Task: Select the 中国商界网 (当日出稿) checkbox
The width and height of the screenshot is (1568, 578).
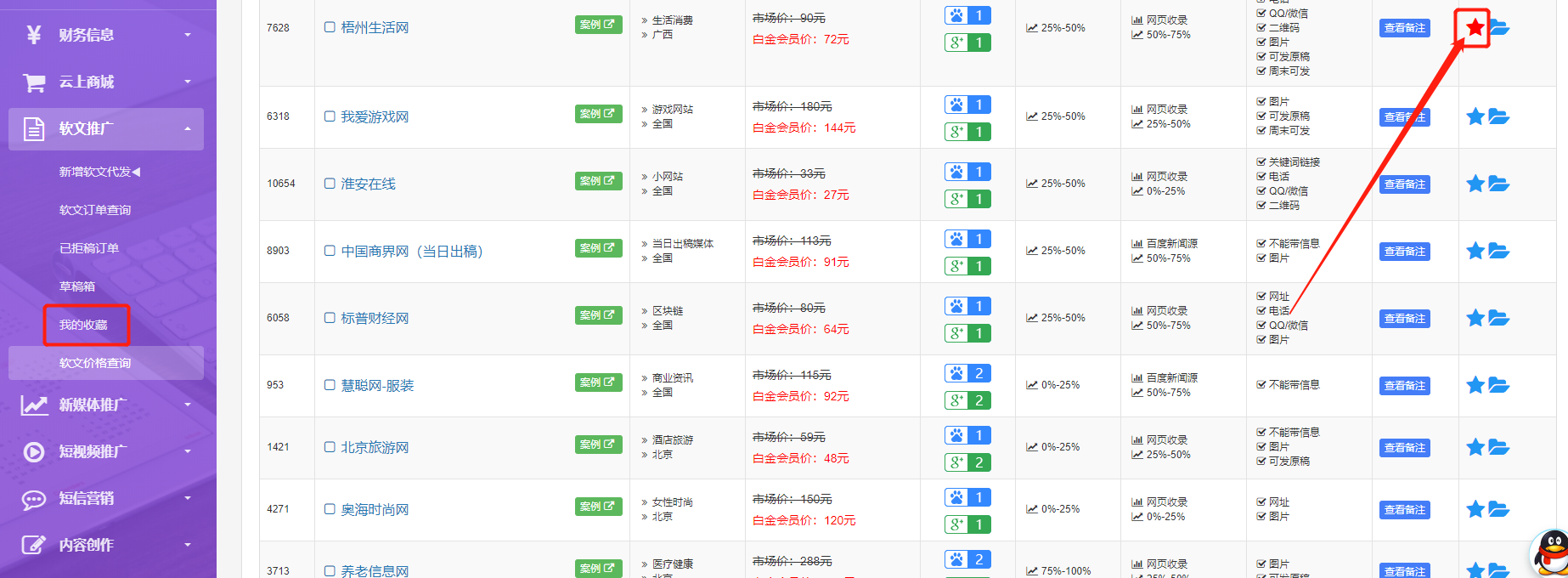Action: pyautogui.click(x=330, y=251)
